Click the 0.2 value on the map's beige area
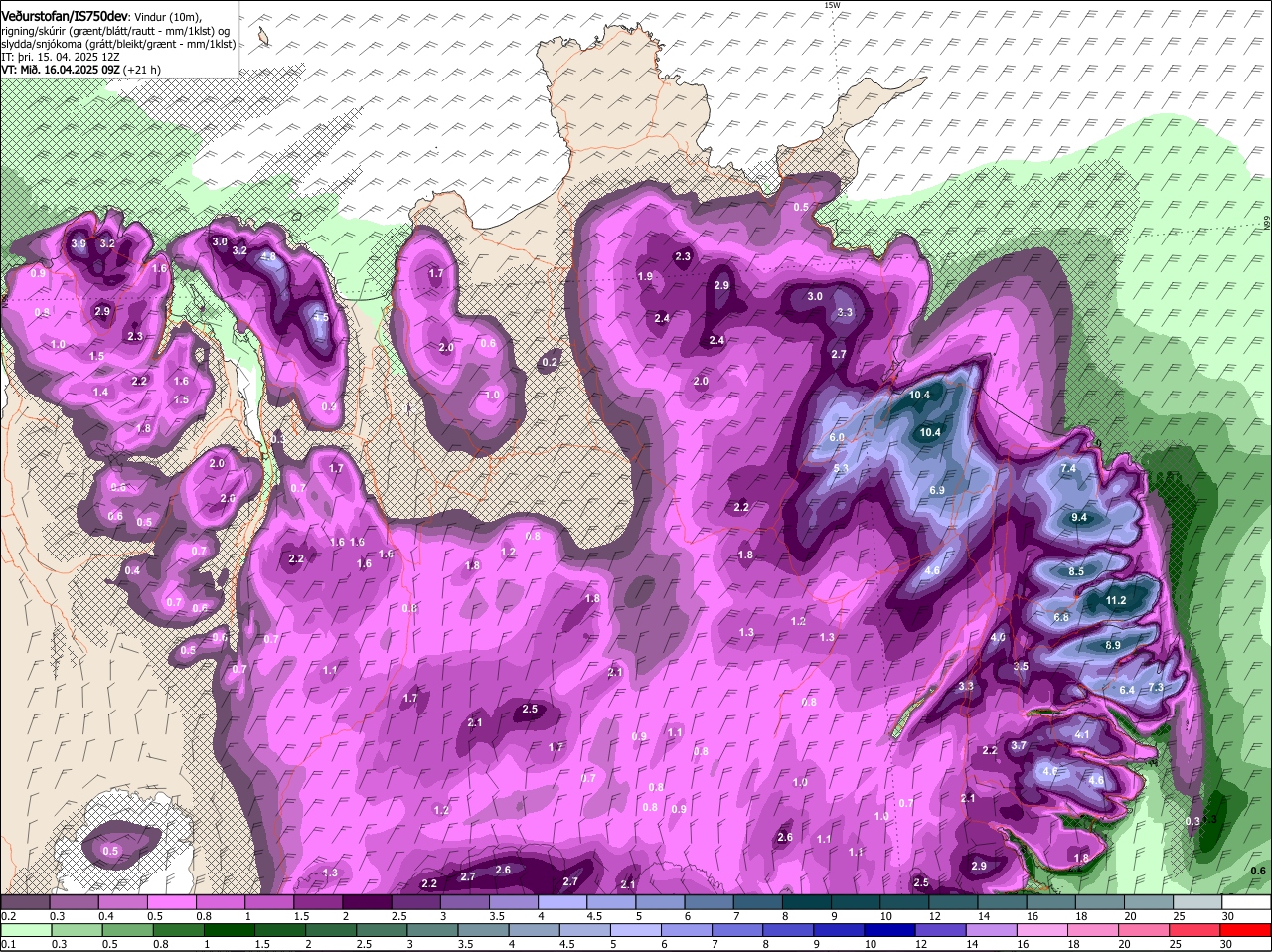 tap(550, 363)
